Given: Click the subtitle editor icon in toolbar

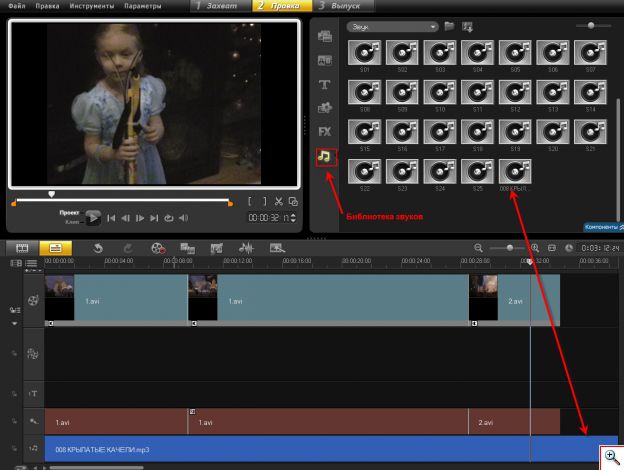Looking at the screenshot, I should point(277,248).
